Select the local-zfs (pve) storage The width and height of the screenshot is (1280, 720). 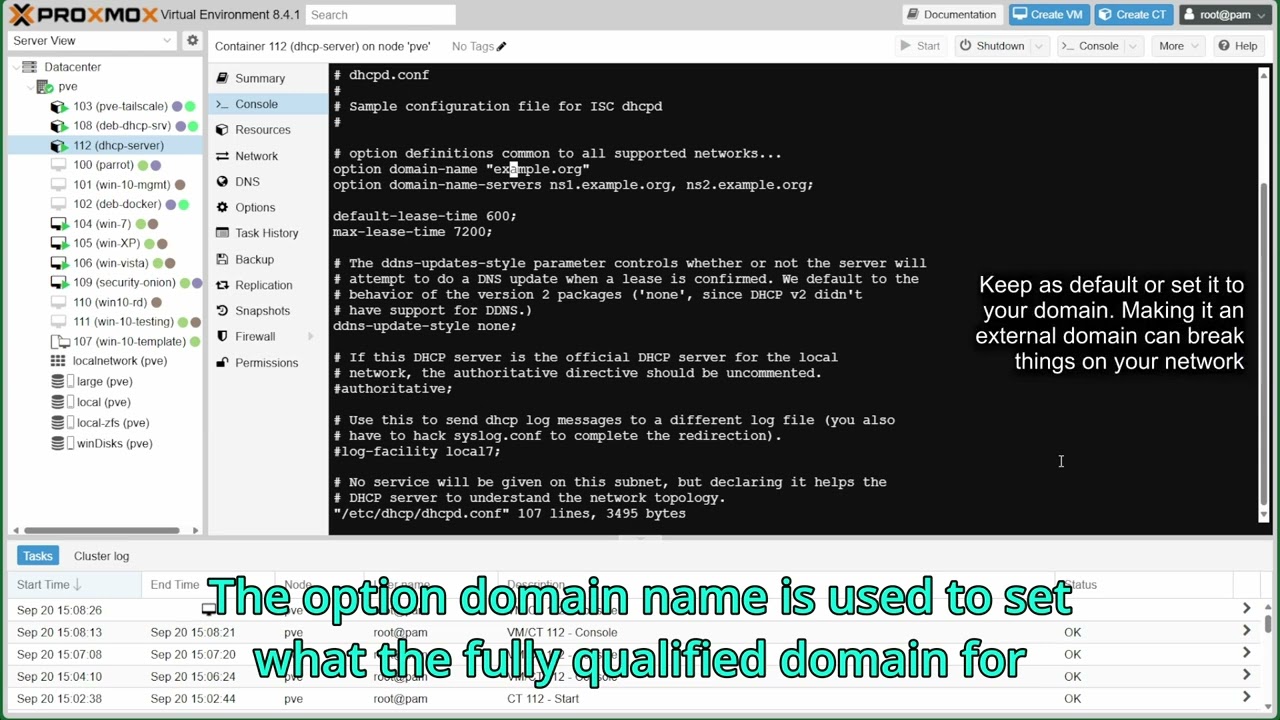(113, 423)
